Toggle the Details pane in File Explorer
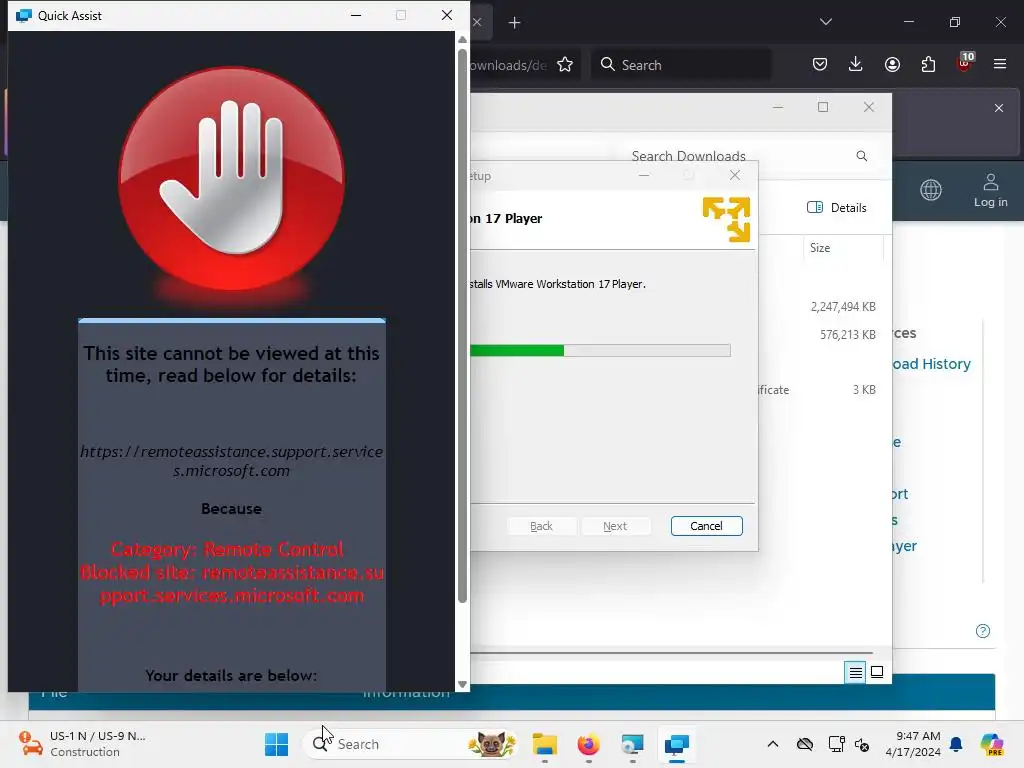 click(837, 208)
